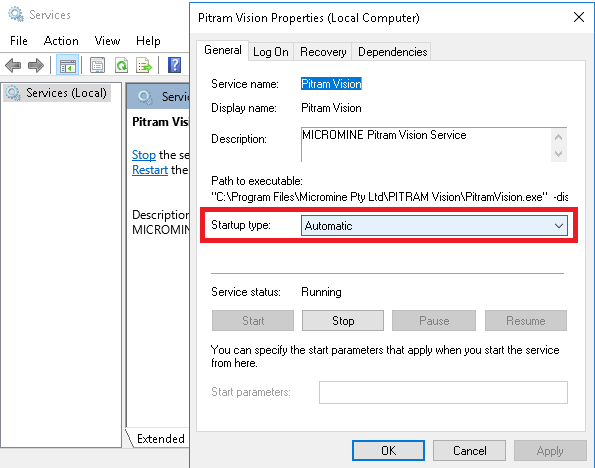The width and height of the screenshot is (595, 468).
Task: Switch to the Log On tab
Action: [x=271, y=52]
